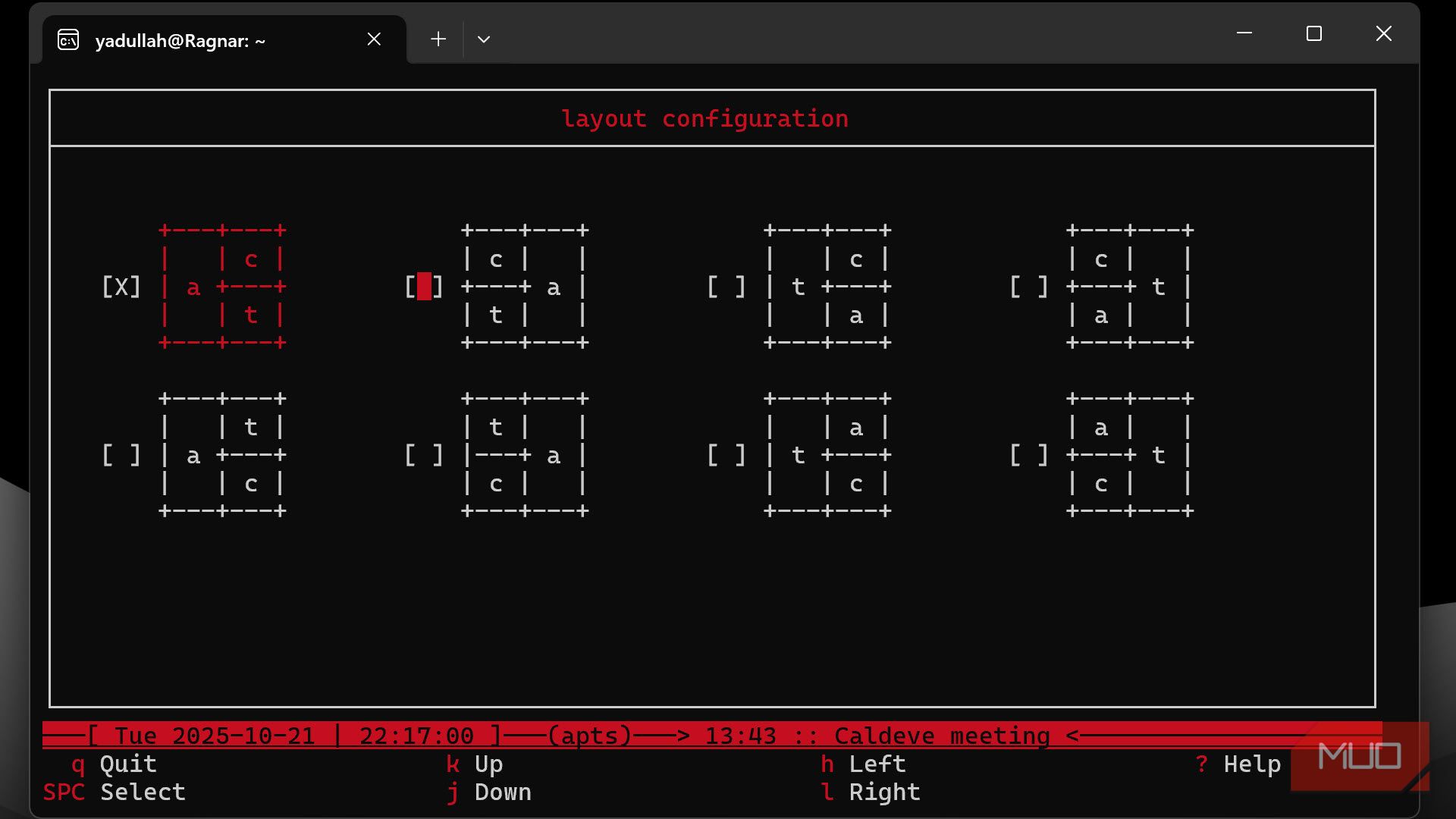
Task: Check the fourth top-row layout checkbox
Action: point(1029,287)
